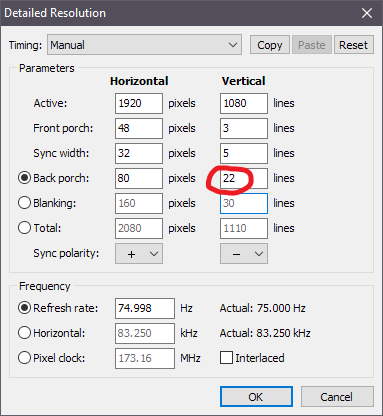Image resolution: width=383 pixels, height=416 pixels.
Task: Click the horizontal Sync width field
Action: coord(139,153)
